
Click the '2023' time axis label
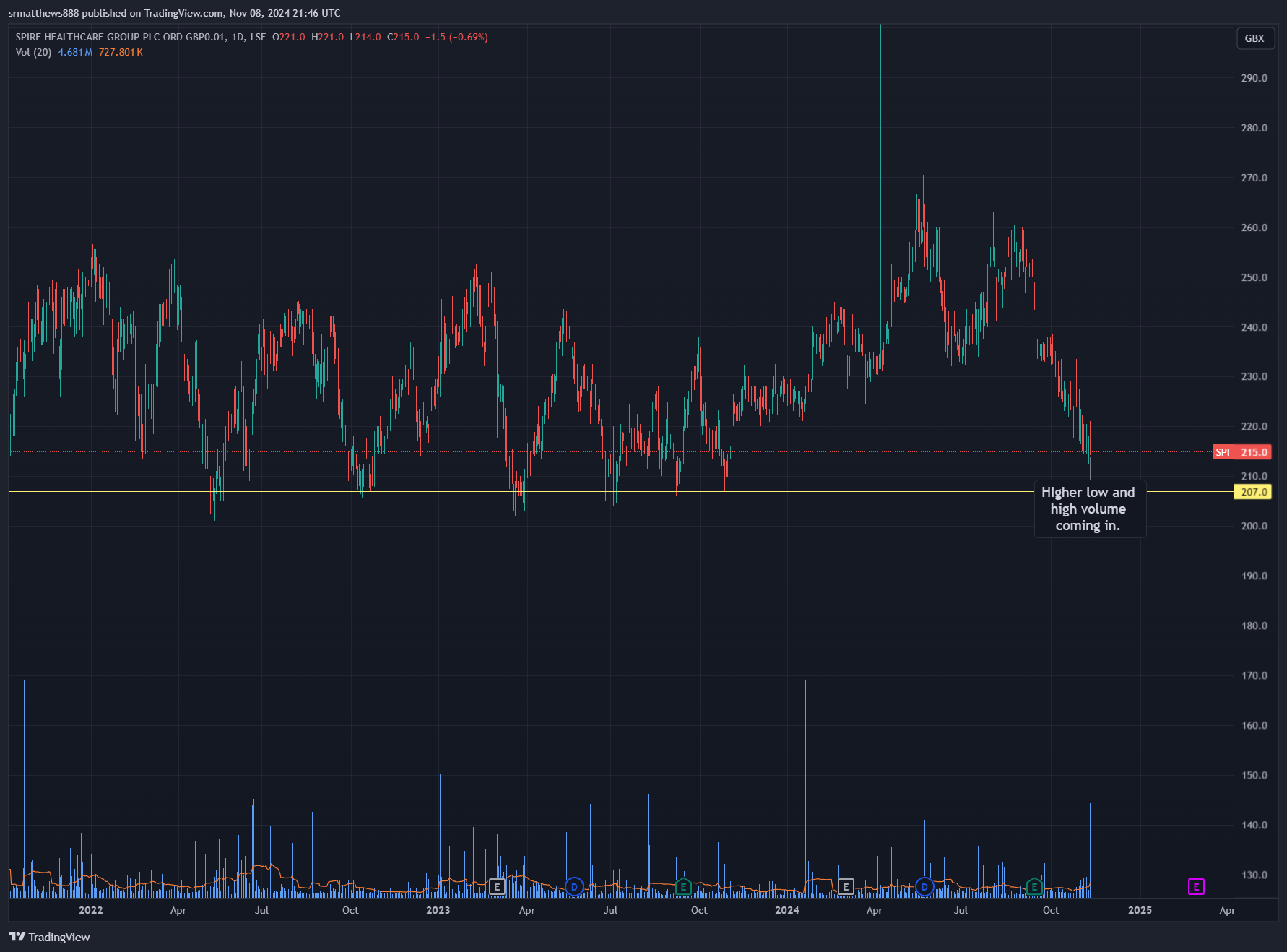438,910
